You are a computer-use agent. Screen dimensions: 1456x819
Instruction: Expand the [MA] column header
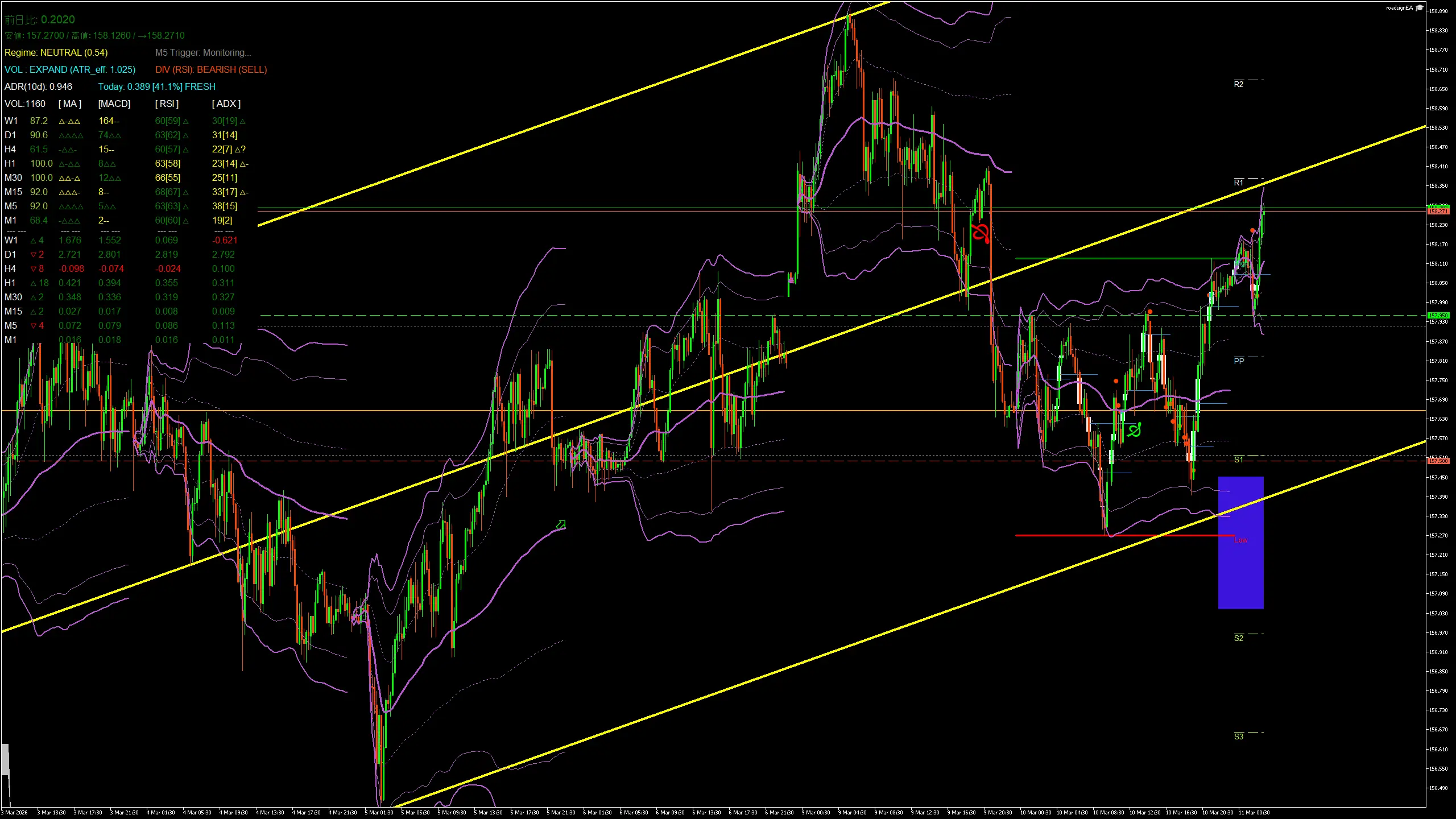point(69,104)
